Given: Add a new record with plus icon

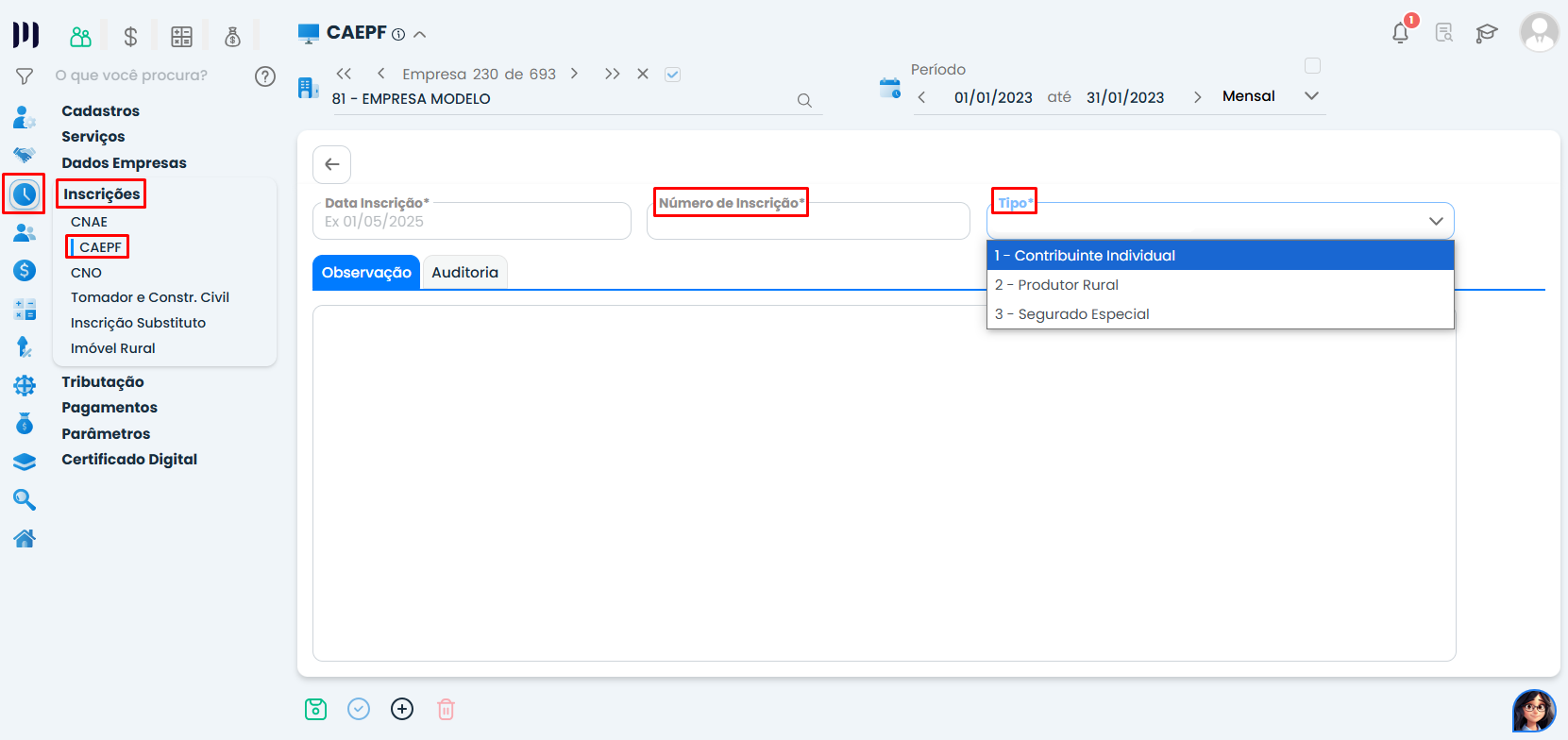Looking at the screenshot, I should 402,709.
